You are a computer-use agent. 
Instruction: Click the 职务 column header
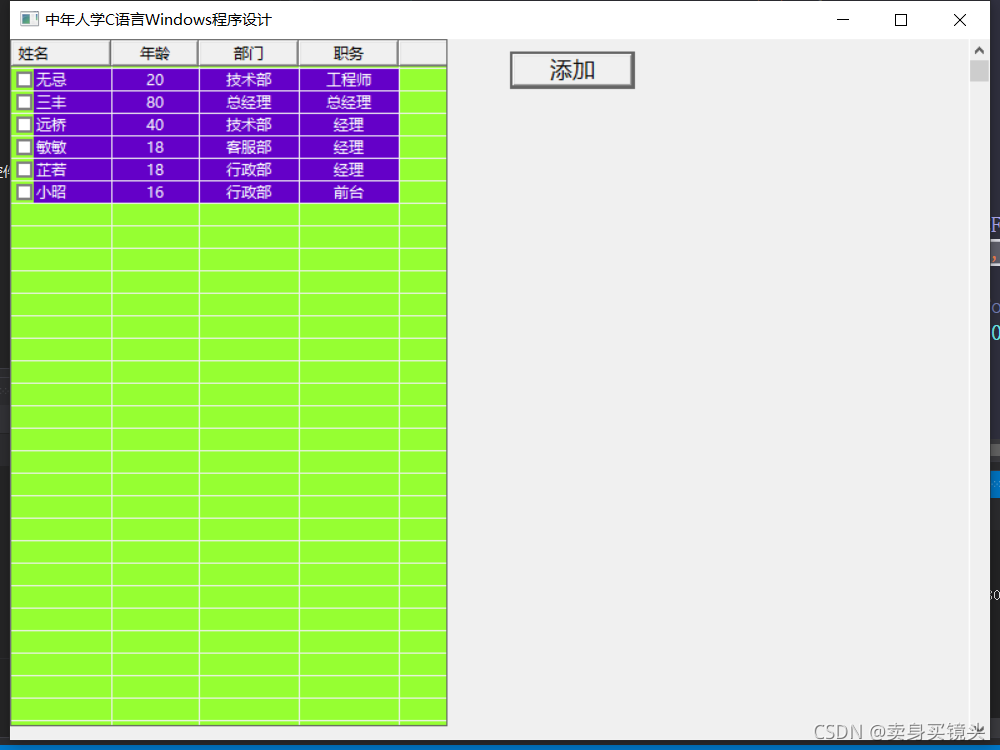[348, 53]
